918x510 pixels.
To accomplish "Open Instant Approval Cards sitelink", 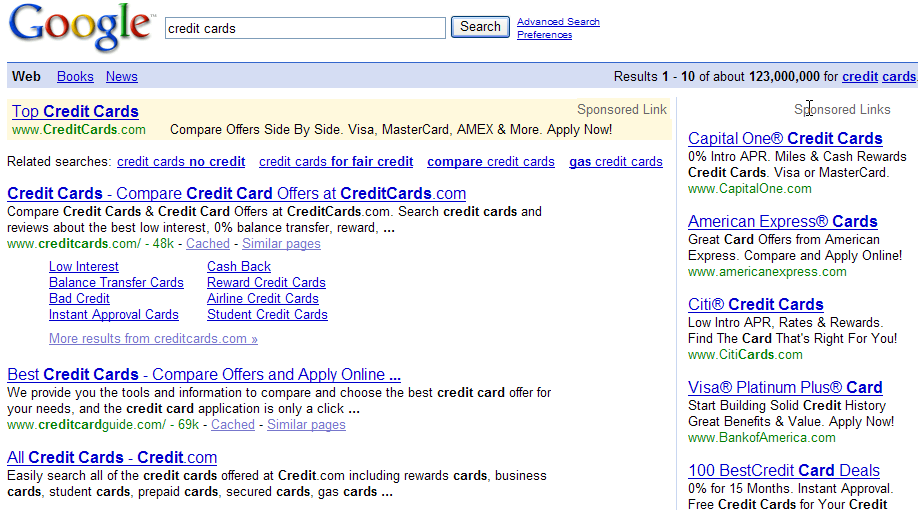I will [114, 314].
